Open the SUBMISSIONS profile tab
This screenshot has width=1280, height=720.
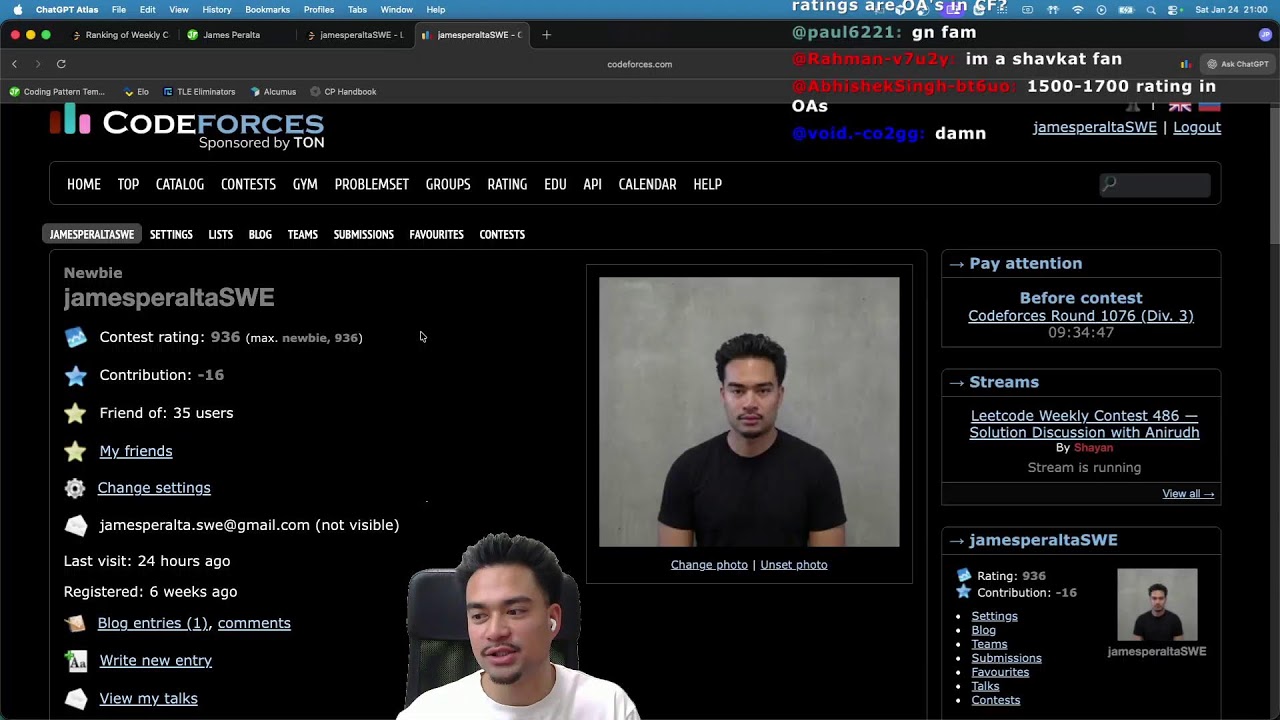363,235
